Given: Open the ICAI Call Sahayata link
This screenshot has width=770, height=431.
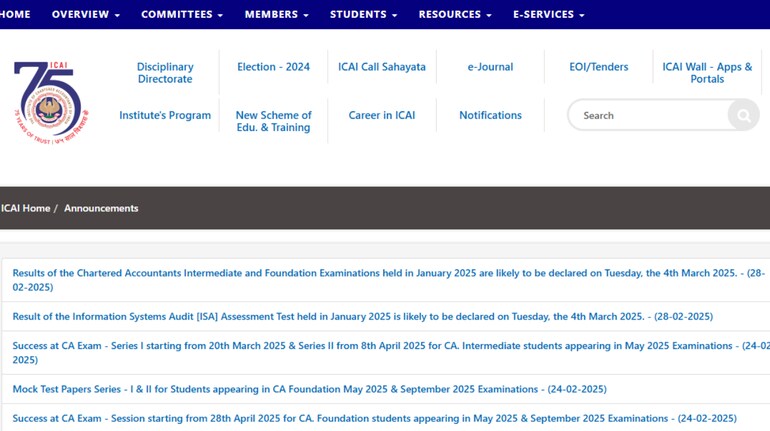Looking at the screenshot, I should [382, 67].
